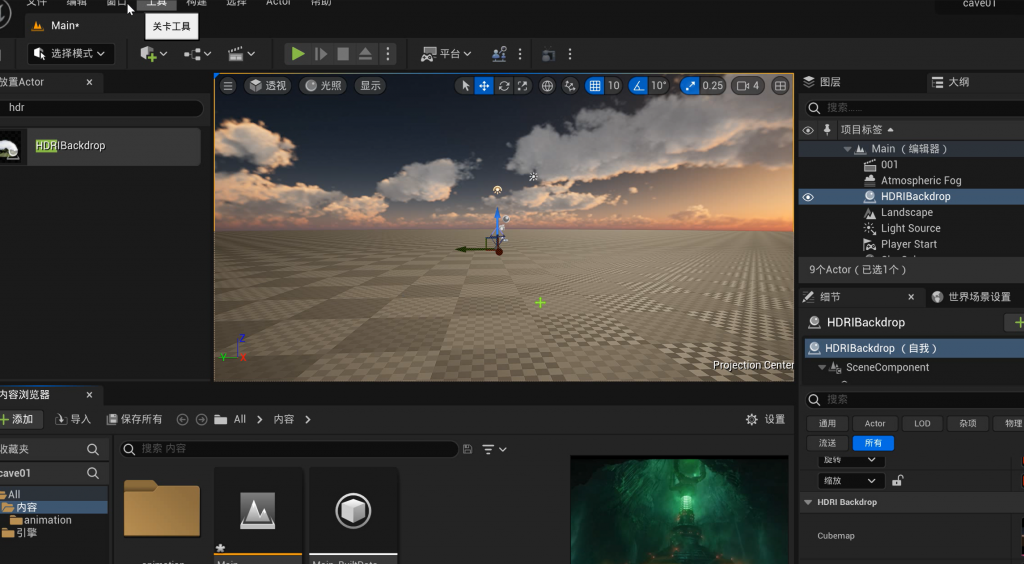Select 001 folder item in outliner
The image size is (1024, 564).
[x=889, y=164]
